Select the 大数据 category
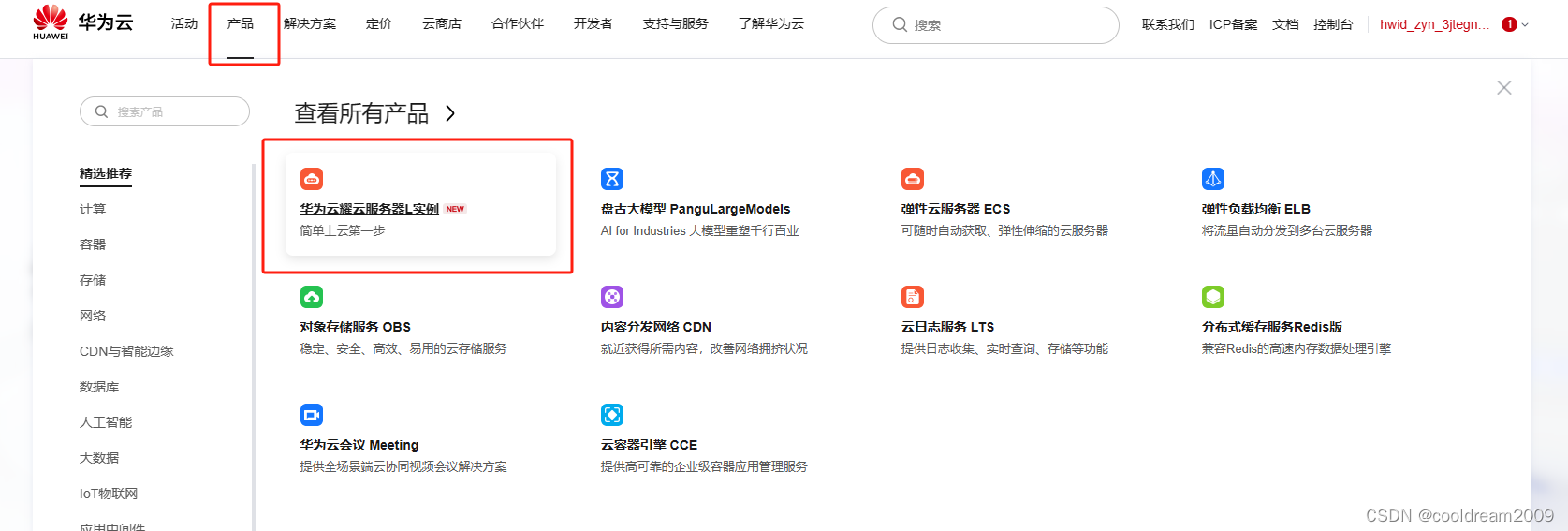The height and width of the screenshot is (531, 1568). [x=99, y=458]
